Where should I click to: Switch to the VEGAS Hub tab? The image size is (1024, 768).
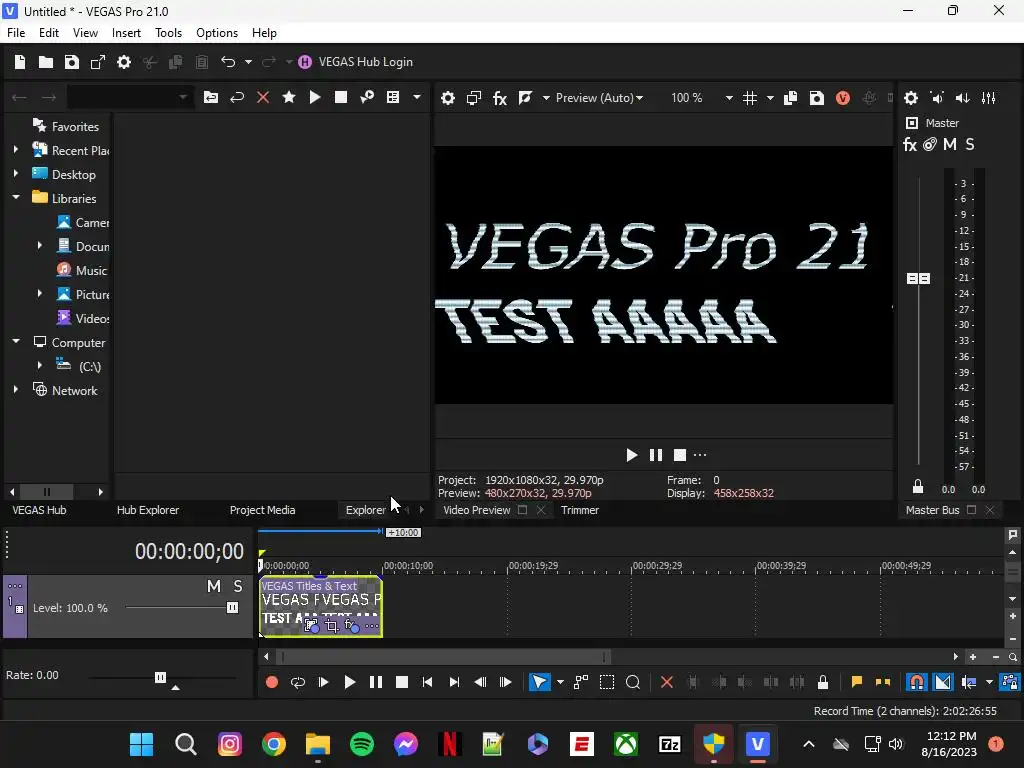coord(39,510)
